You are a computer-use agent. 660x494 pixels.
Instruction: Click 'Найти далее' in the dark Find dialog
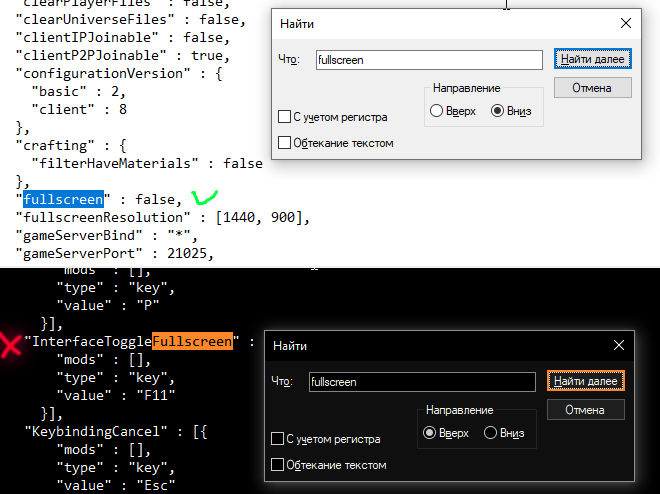[585, 381]
